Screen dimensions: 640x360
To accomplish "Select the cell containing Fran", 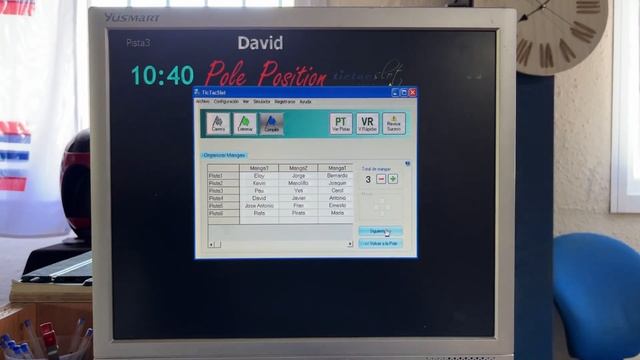I will (298, 205).
